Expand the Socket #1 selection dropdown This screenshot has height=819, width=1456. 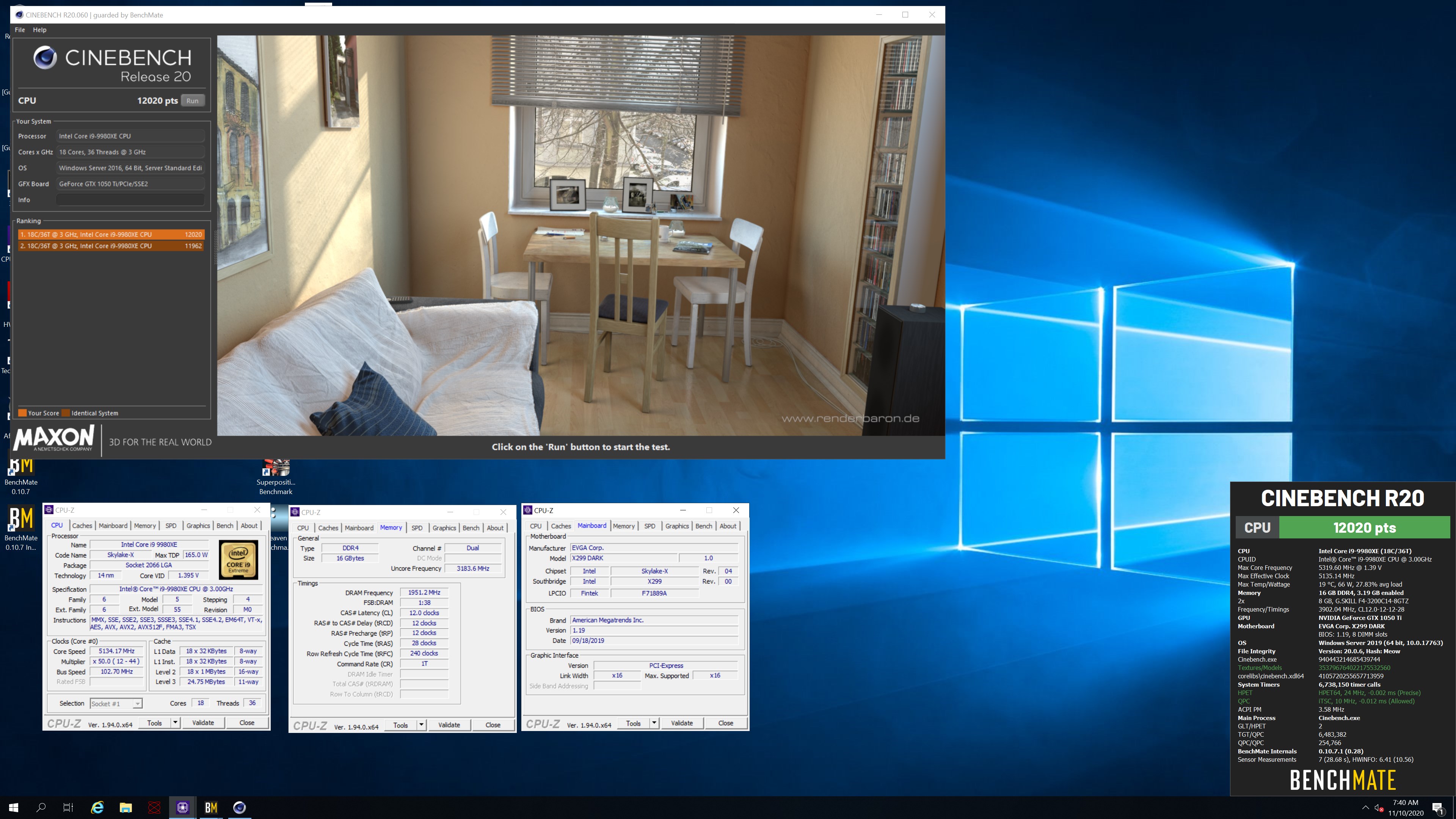pos(137,704)
